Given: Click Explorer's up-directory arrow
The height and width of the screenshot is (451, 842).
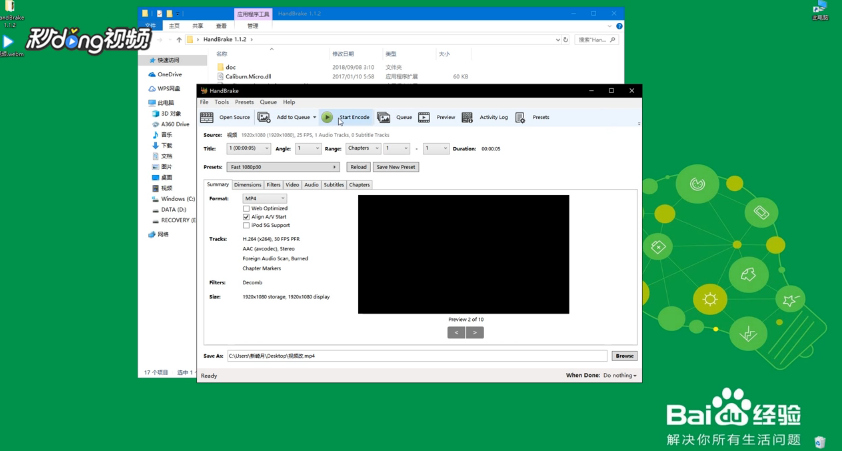Looking at the screenshot, I should [x=179, y=40].
